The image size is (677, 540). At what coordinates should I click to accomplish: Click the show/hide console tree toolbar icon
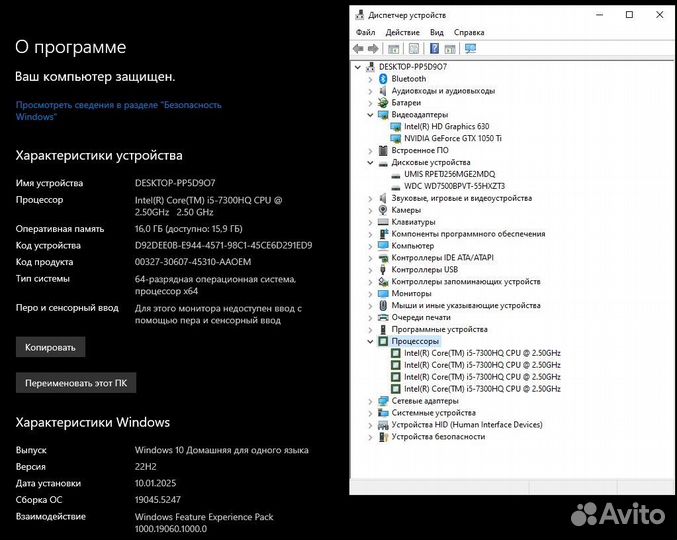(x=393, y=49)
